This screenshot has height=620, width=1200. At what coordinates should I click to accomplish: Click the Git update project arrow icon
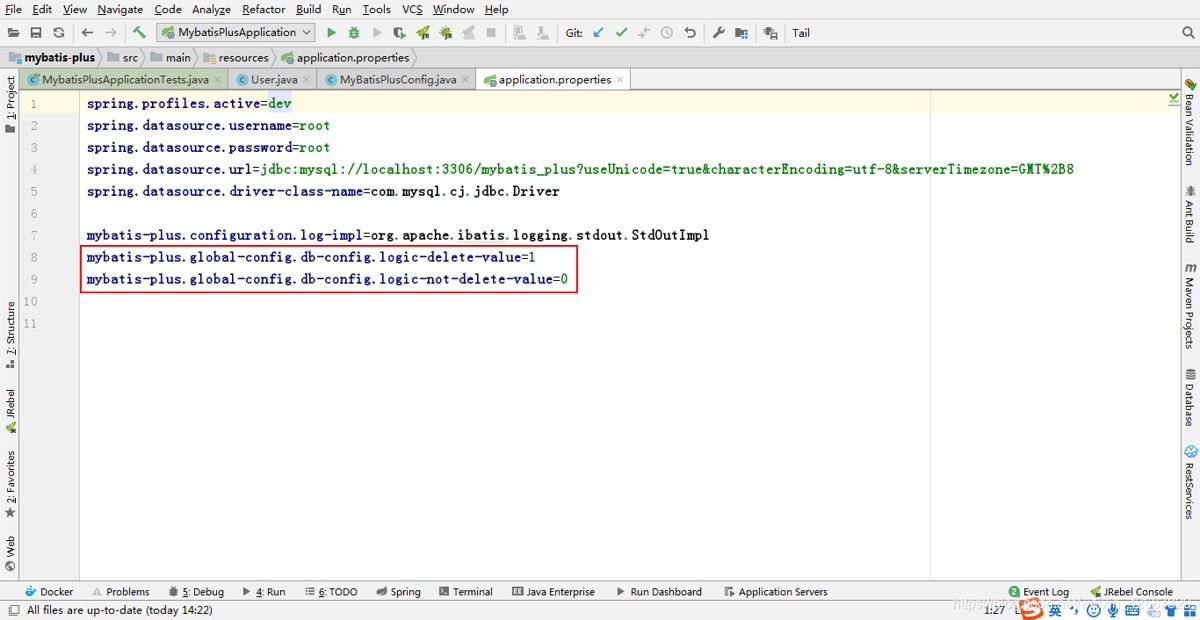click(x=598, y=33)
